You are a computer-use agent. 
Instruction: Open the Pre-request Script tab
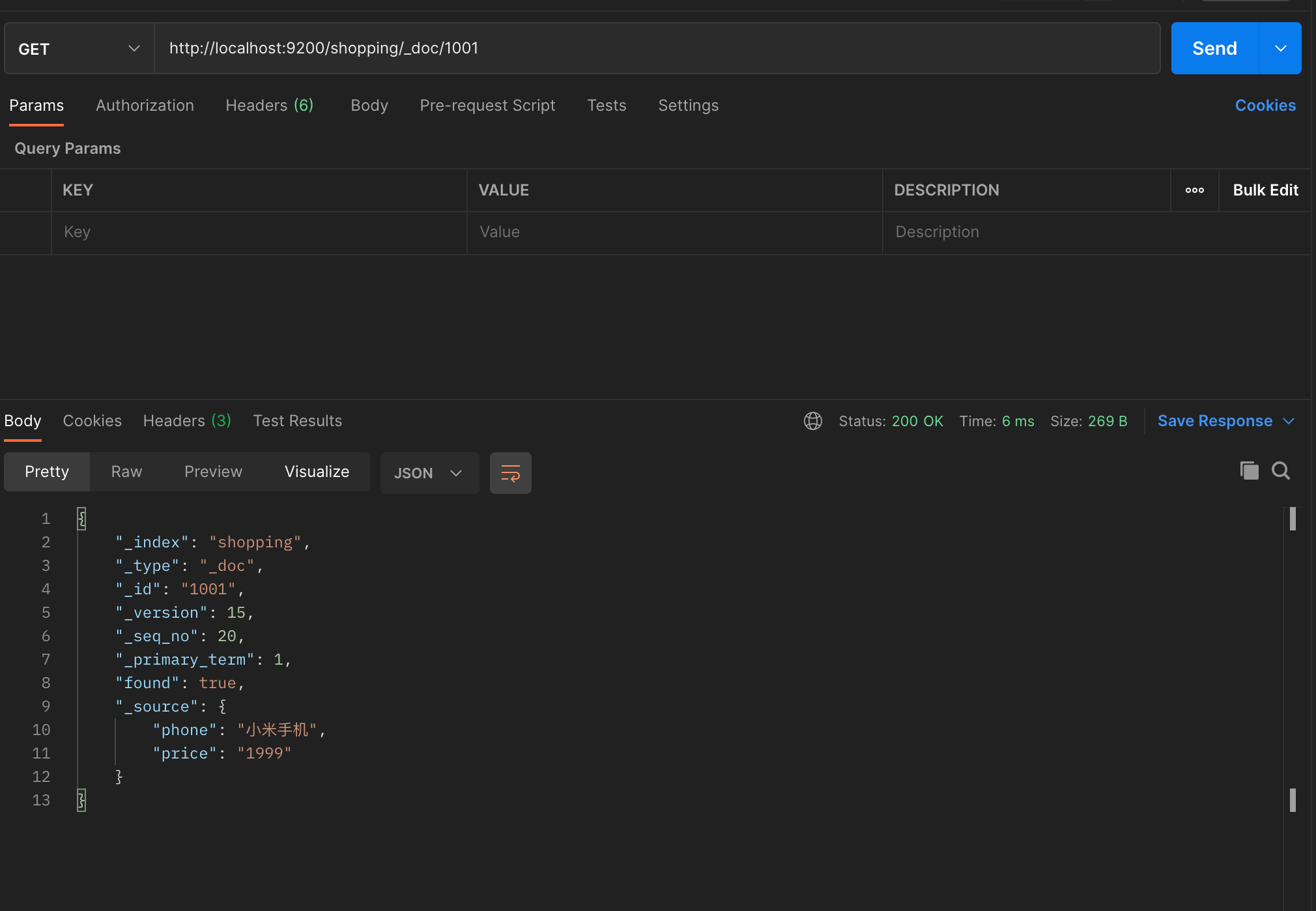[487, 106]
